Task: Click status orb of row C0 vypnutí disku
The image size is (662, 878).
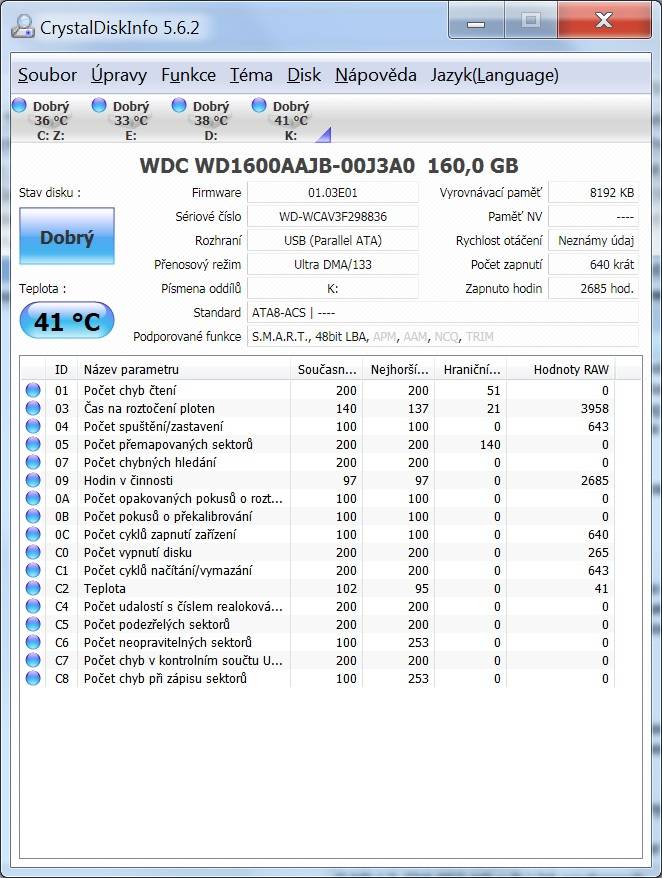Action: pyautogui.click(x=33, y=552)
